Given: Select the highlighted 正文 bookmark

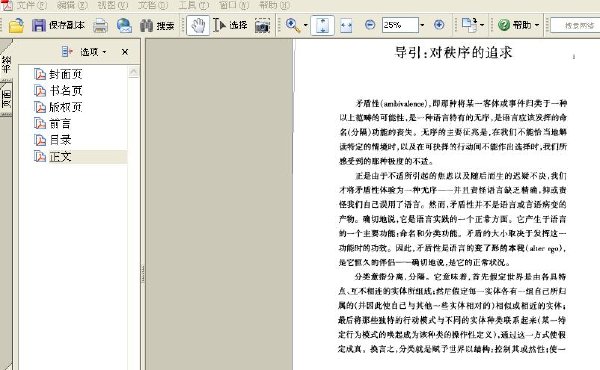Looking at the screenshot, I should [x=60, y=156].
